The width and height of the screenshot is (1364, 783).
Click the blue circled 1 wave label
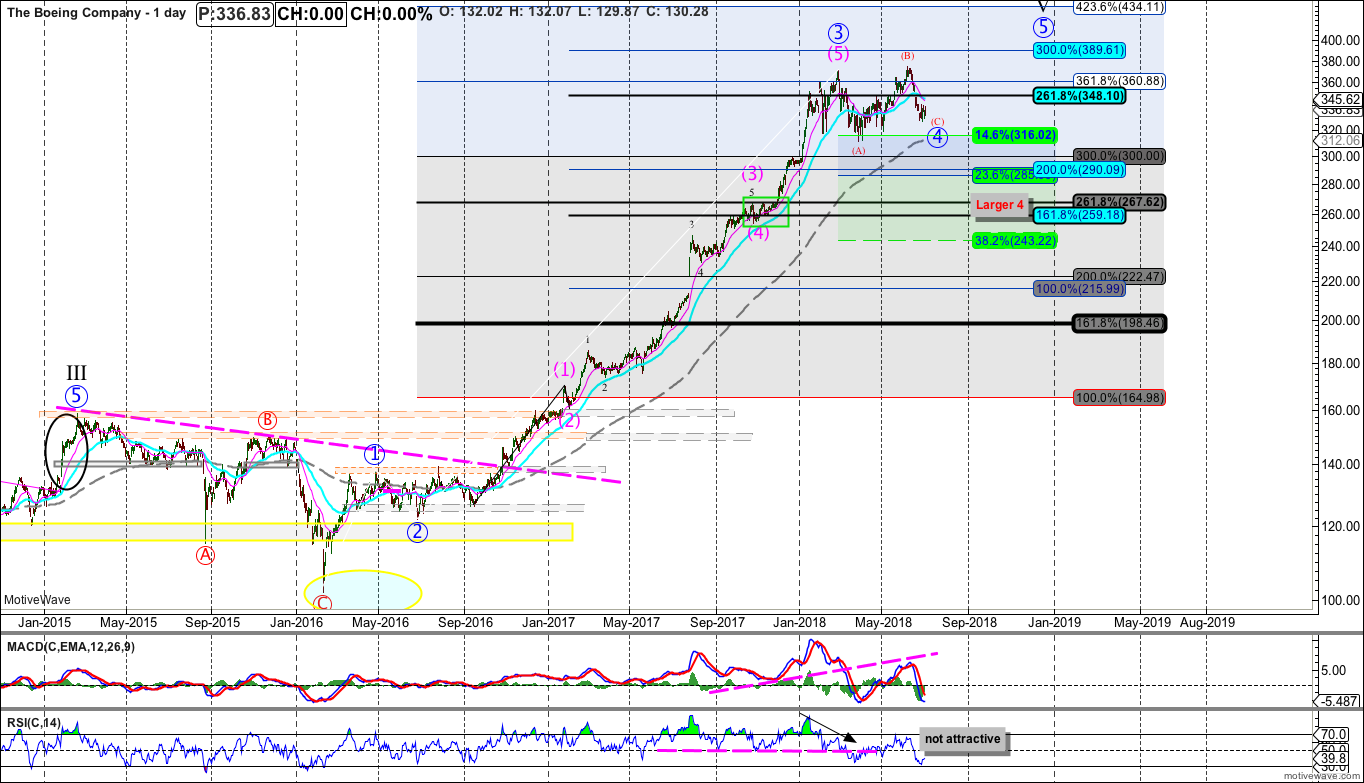click(x=374, y=454)
